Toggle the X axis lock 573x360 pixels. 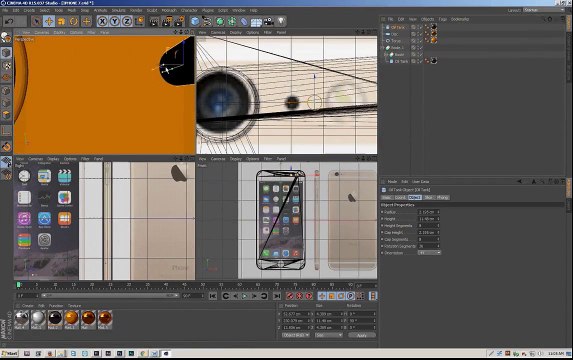coord(102,21)
